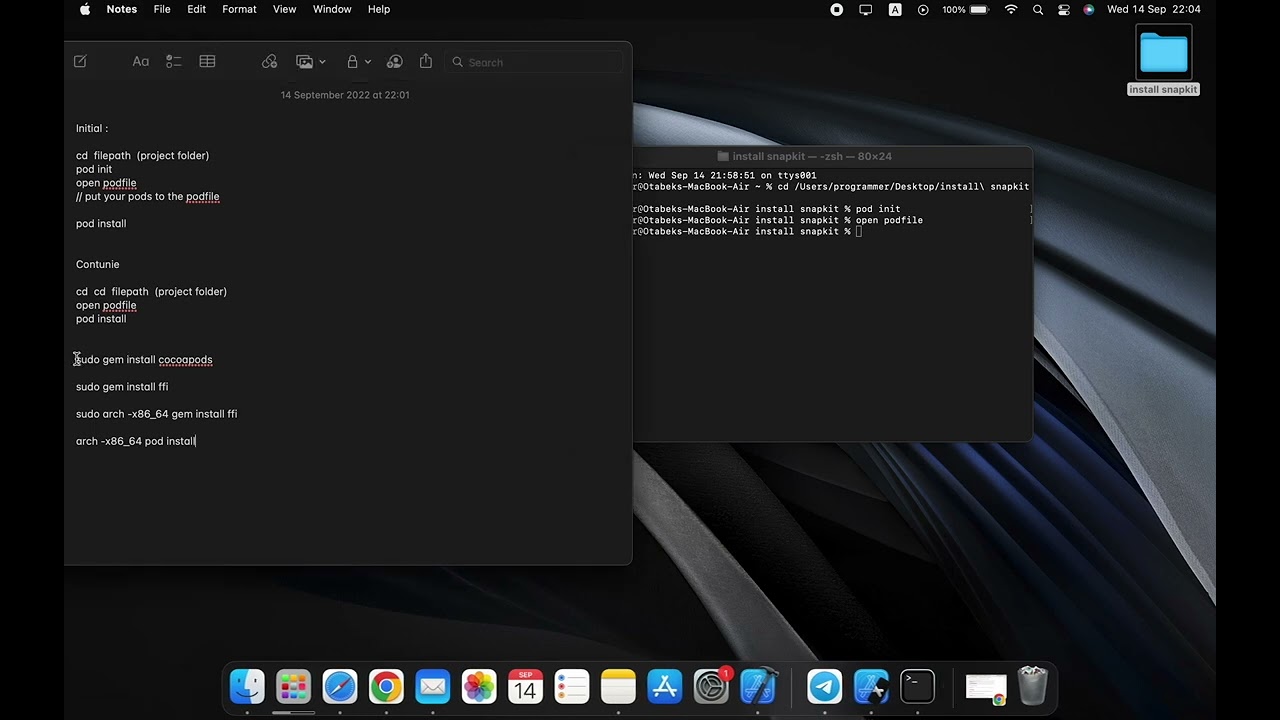The image size is (1280, 720).
Task: Open Photos from the Dock
Action: tap(479, 686)
